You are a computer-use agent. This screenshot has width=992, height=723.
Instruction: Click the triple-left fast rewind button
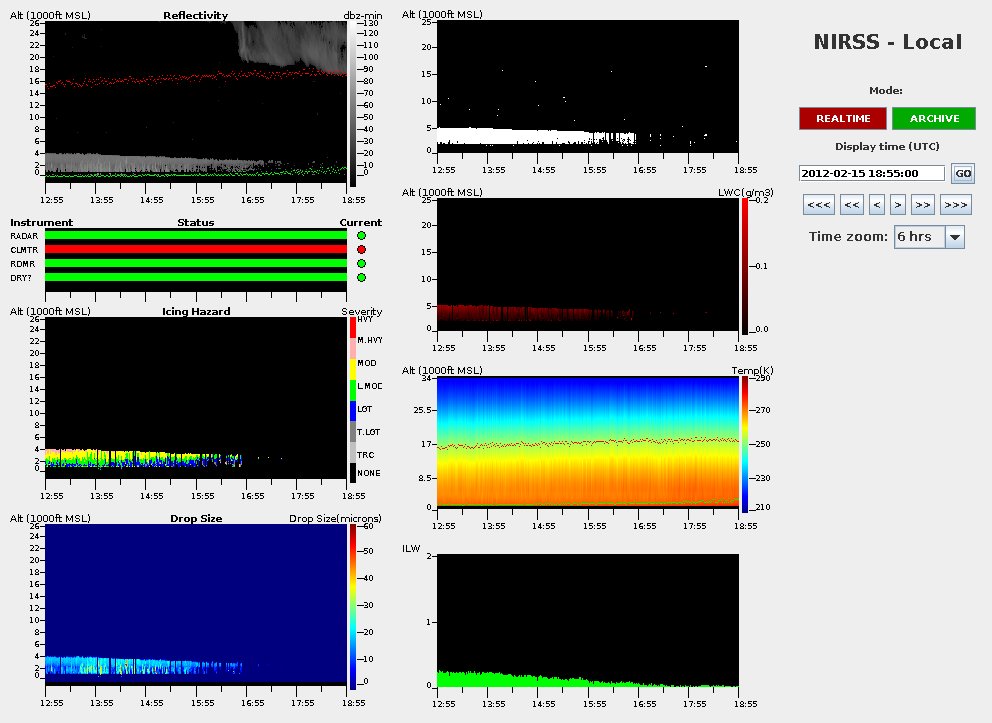coord(818,205)
